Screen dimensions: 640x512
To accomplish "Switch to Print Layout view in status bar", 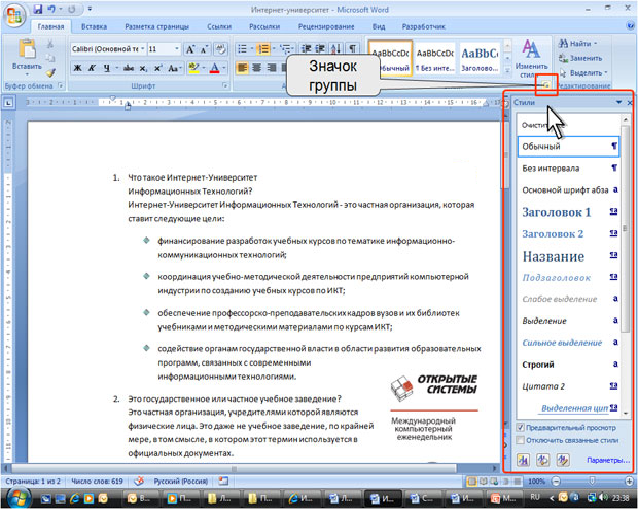I will (x=472, y=481).
